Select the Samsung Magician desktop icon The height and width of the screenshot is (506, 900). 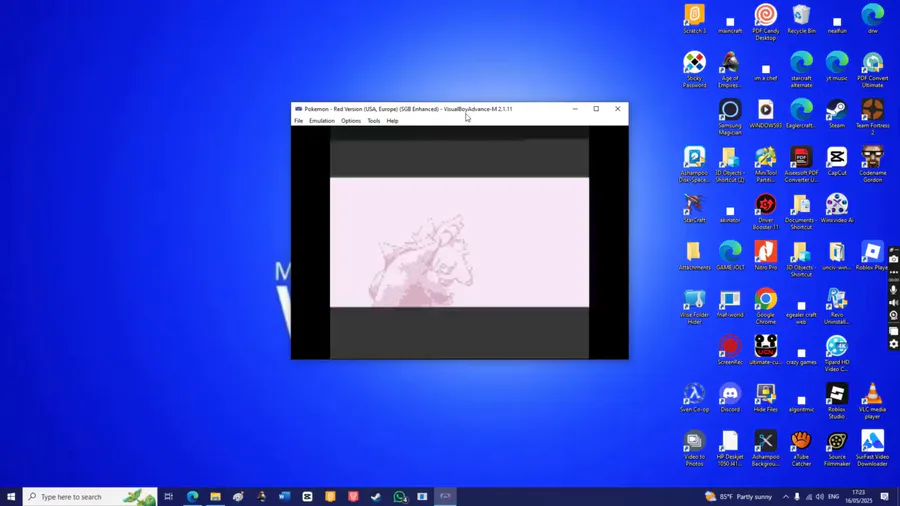(730, 117)
